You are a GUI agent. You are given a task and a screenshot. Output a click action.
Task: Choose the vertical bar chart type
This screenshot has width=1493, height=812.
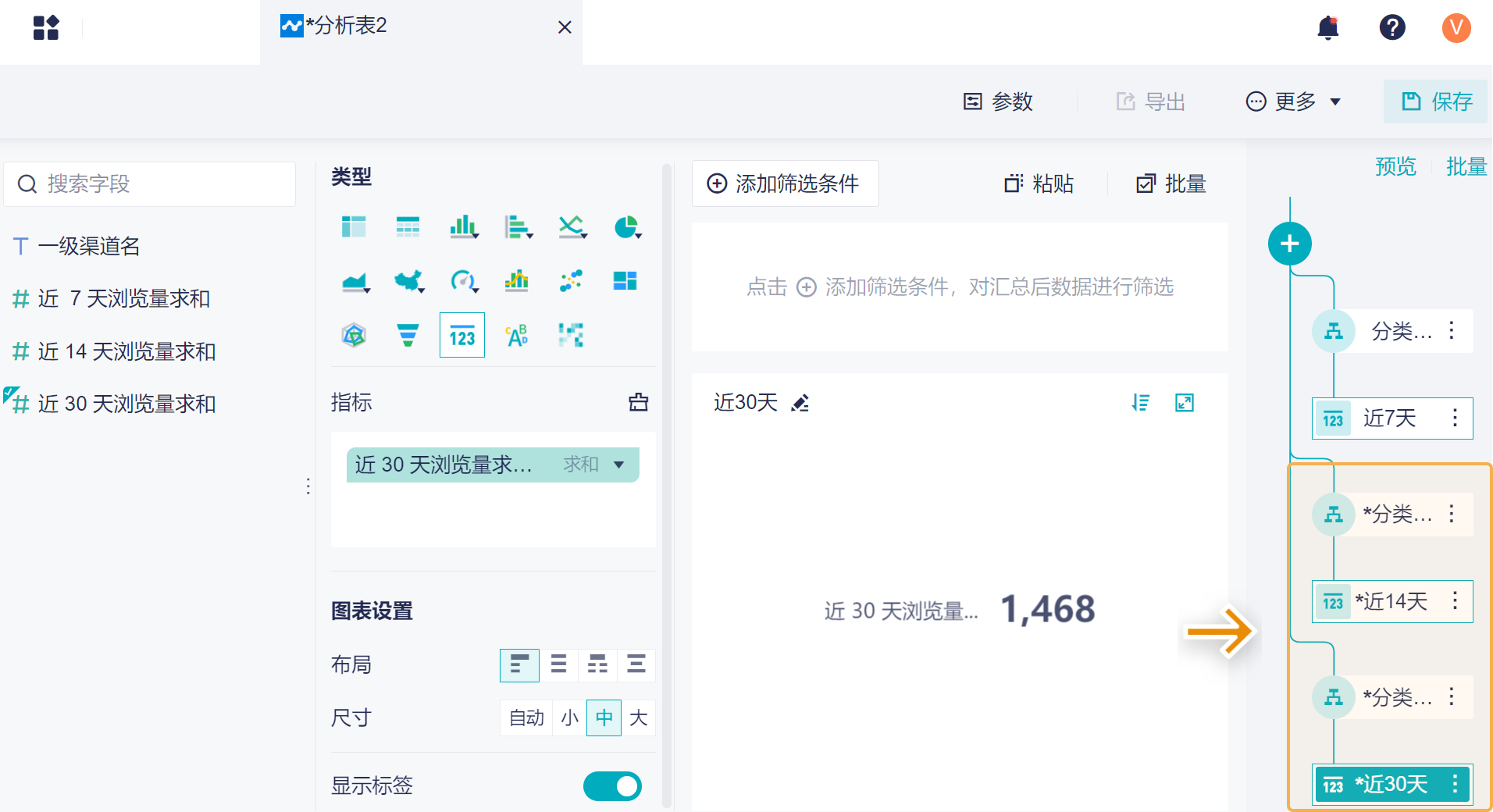pos(463,227)
